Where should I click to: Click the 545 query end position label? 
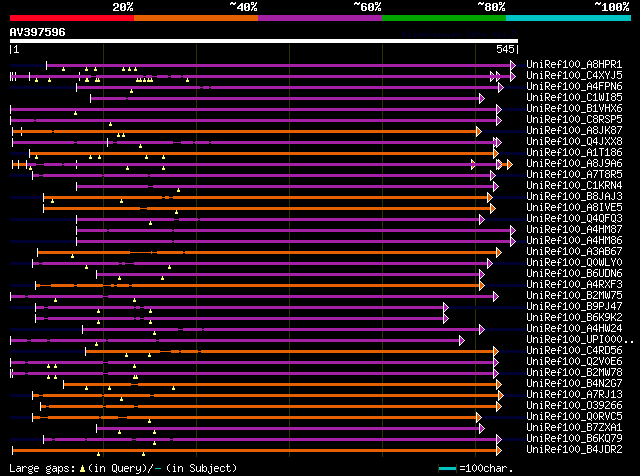(506, 49)
